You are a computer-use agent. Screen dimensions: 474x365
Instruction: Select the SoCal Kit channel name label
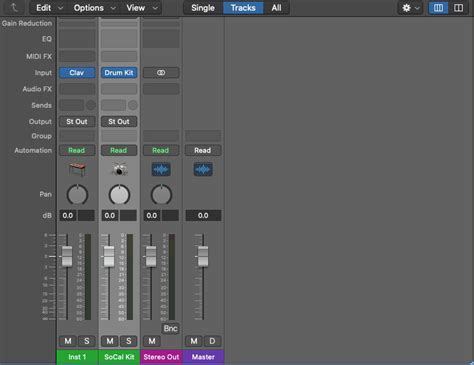pyautogui.click(x=119, y=357)
